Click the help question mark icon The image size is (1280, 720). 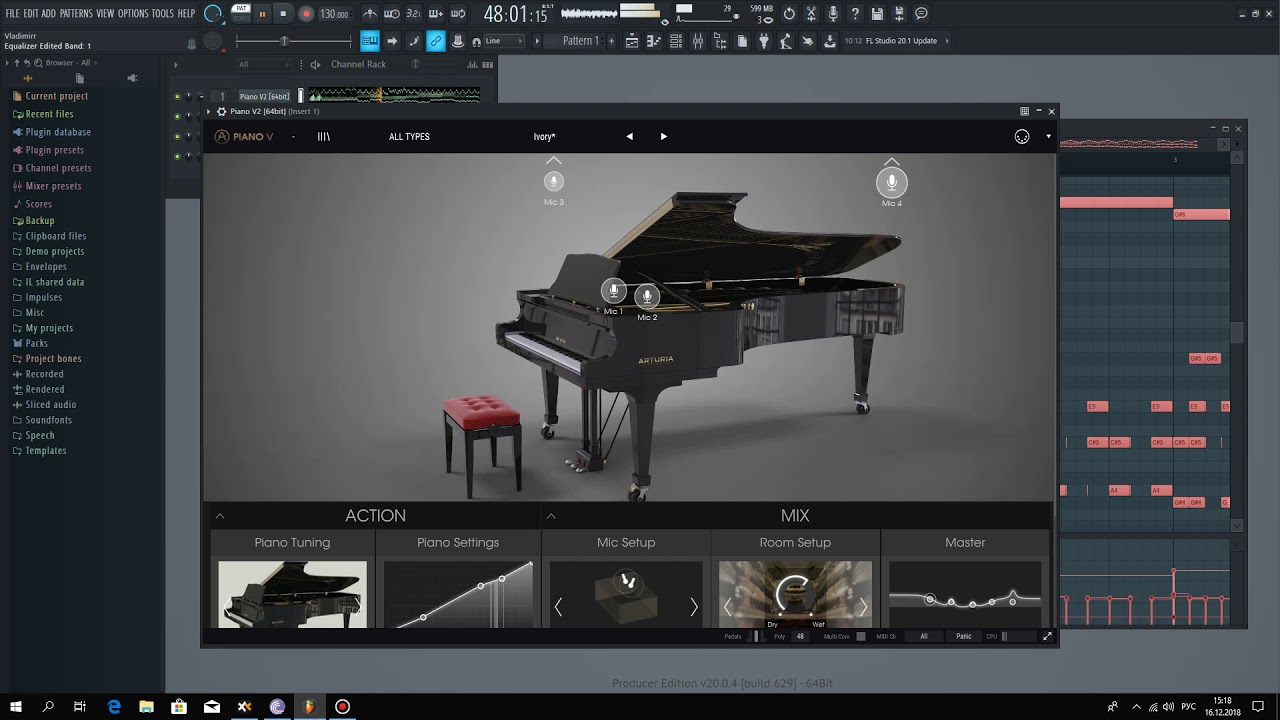(x=855, y=14)
